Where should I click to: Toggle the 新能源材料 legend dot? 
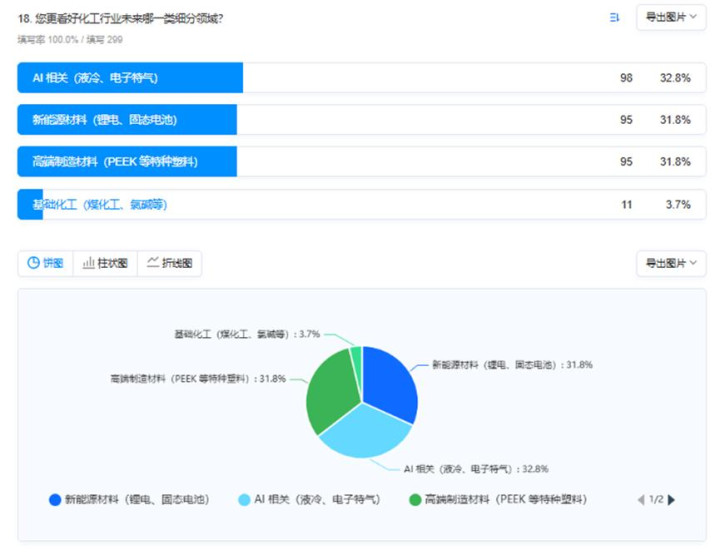click(x=55, y=500)
